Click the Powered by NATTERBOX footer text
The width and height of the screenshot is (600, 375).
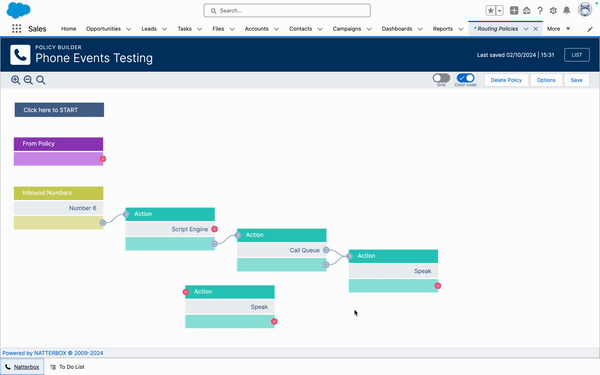tap(53, 353)
